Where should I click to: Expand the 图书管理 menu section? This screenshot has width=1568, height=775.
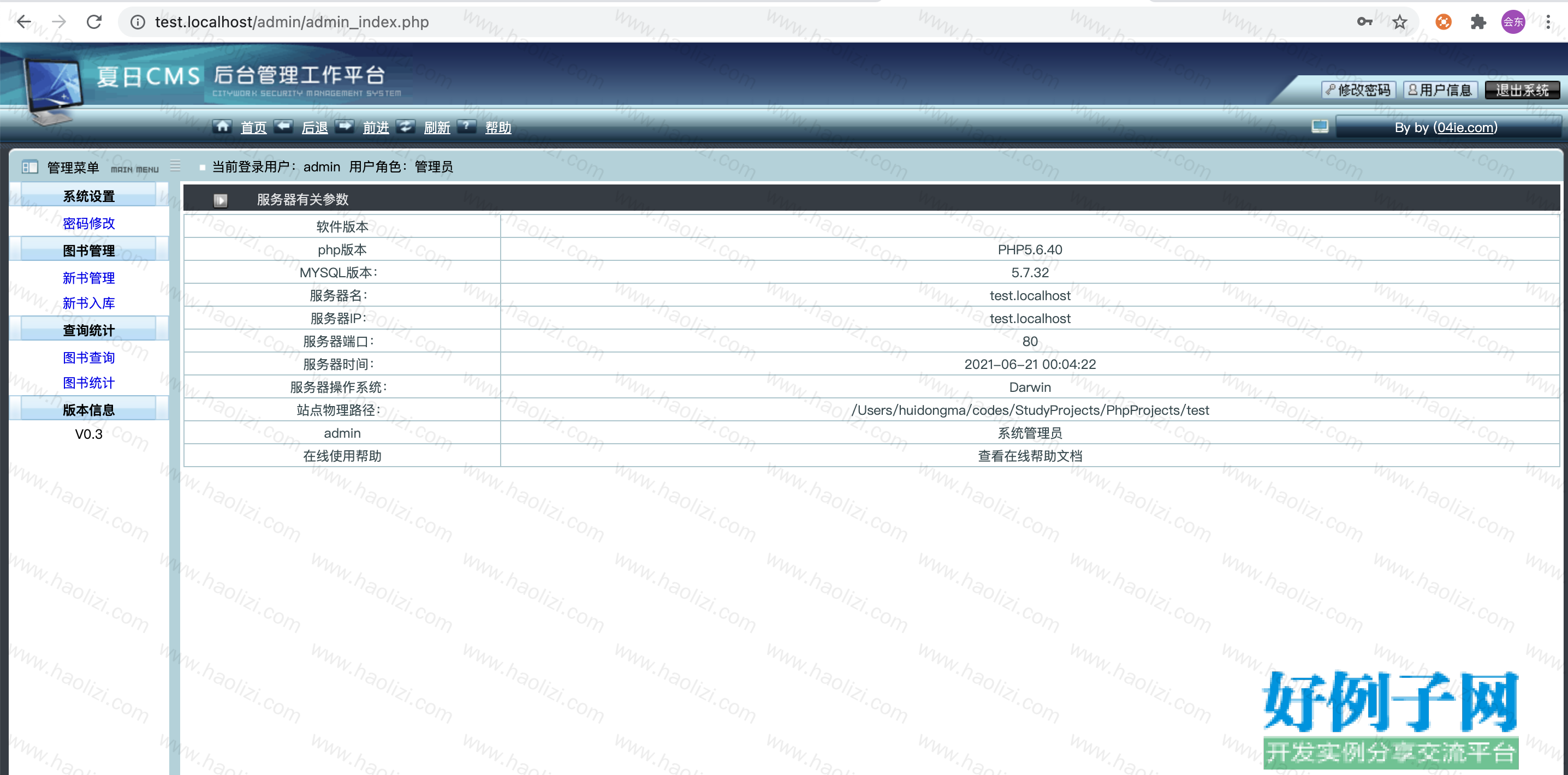pyautogui.click(x=89, y=250)
